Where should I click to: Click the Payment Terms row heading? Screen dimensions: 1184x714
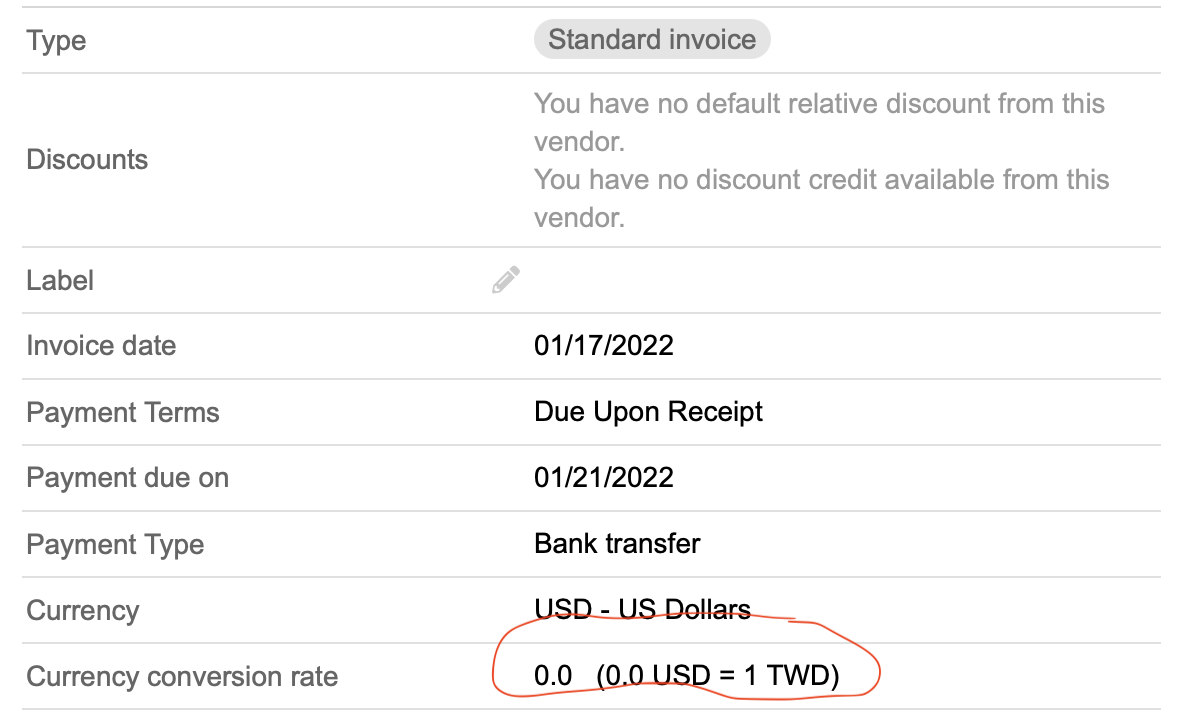[122, 412]
